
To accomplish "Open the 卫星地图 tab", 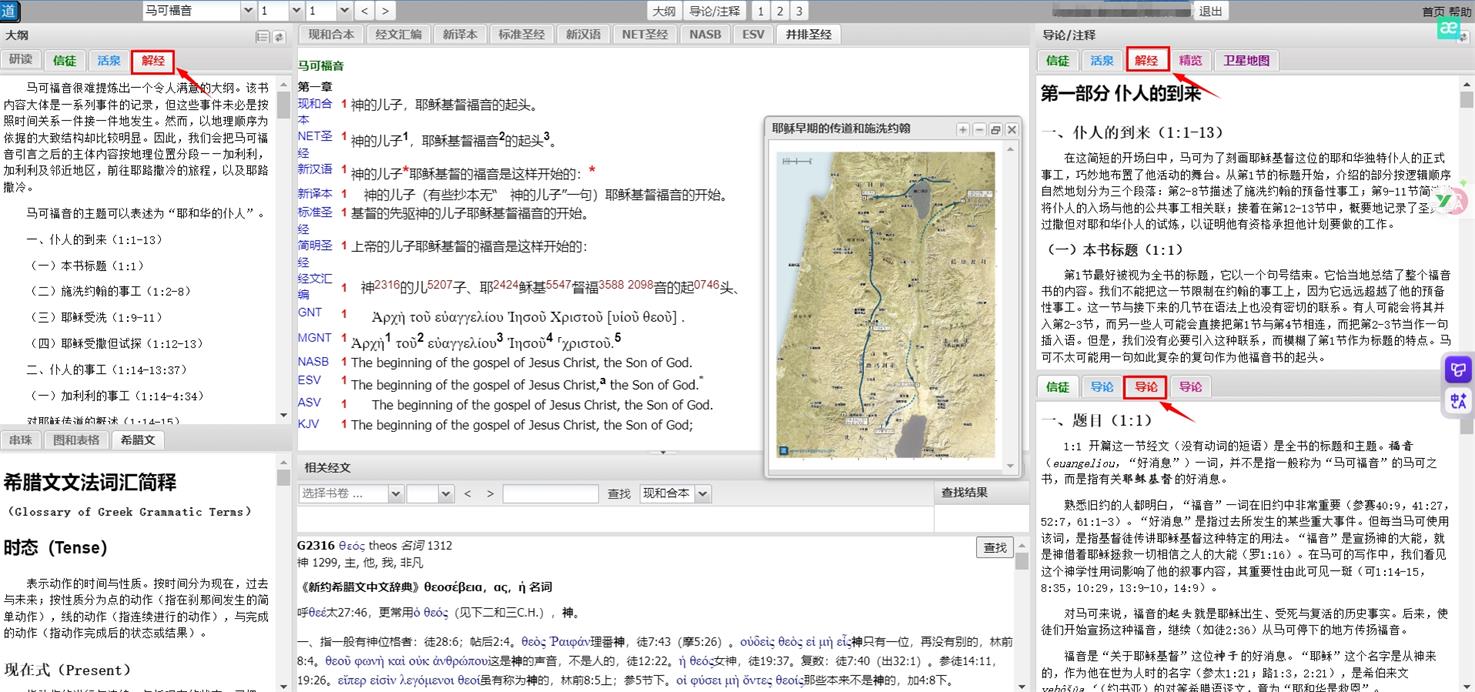I will 1246,60.
